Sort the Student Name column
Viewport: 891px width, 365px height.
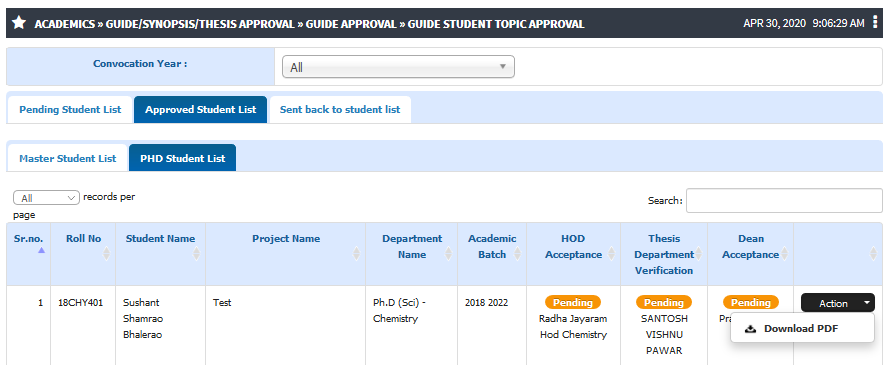[196, 254]
